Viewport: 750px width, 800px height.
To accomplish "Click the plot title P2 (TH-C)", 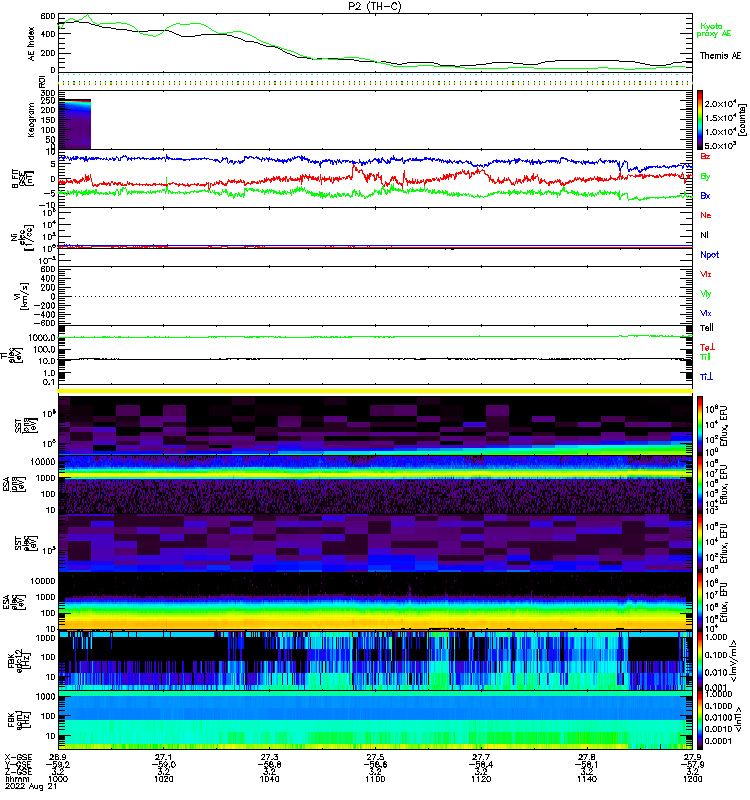I will coord(375,6).
